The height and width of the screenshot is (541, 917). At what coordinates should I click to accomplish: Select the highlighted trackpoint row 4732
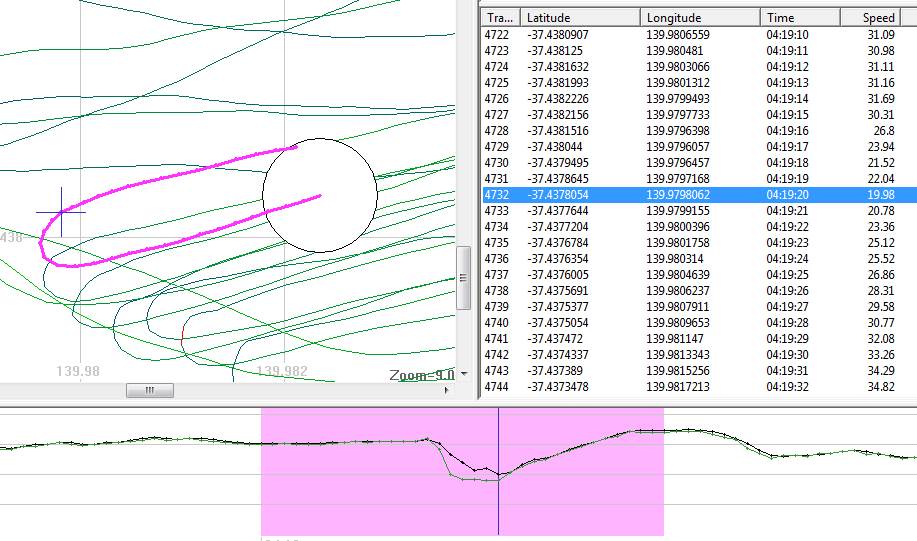(698, 195)
